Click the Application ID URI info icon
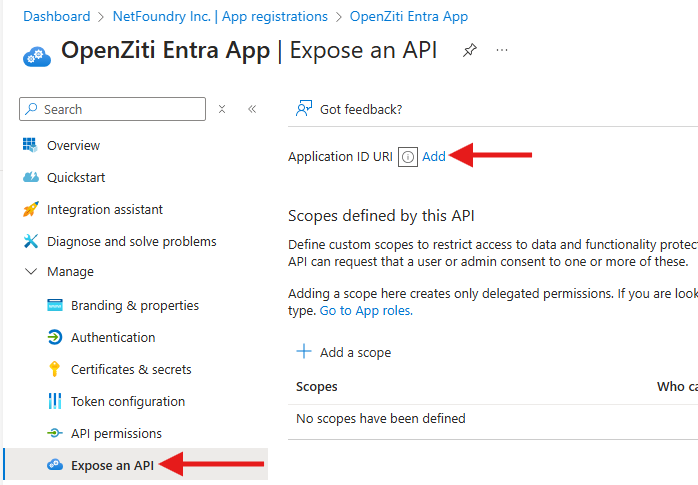Image resolution: width=698 pixels, height=485 pixels. 407,157
